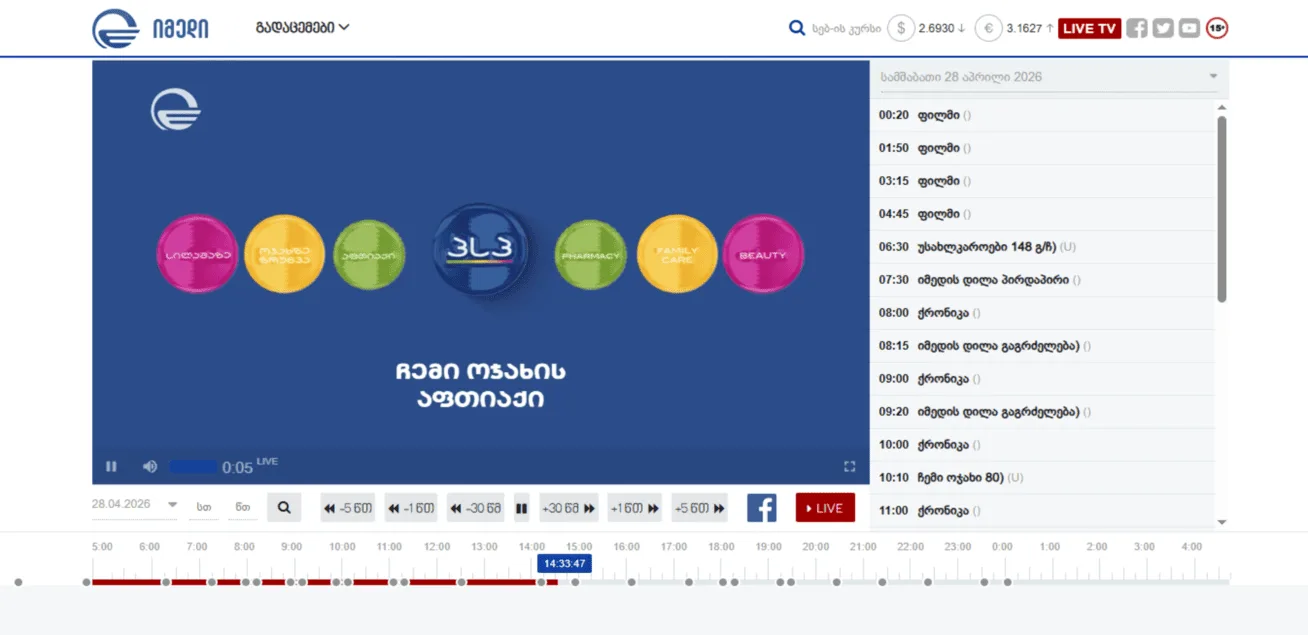The image size is (1308, 635).
Task: Click the 16:00 mark on the timeline
Action: (627, 547)
